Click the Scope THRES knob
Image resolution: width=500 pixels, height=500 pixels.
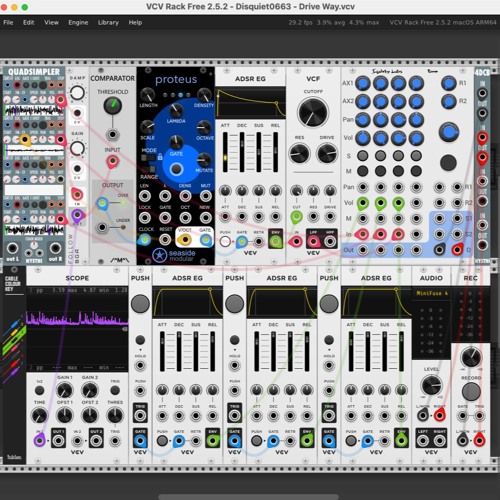point(115,415)
